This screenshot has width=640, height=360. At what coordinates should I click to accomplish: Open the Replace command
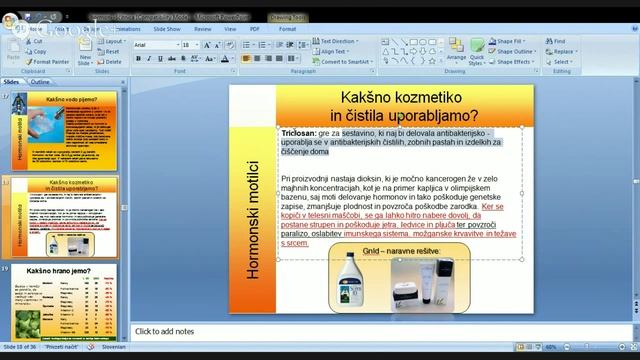562,52
